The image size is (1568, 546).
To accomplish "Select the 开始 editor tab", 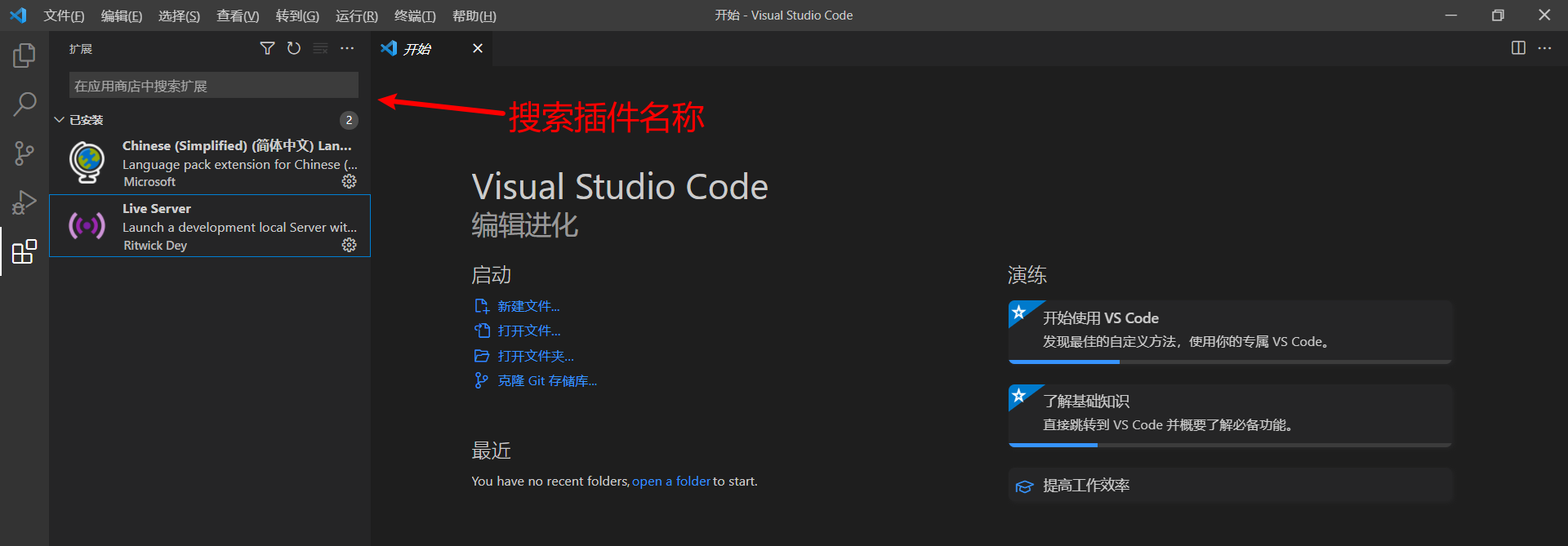I will (432, 48).
